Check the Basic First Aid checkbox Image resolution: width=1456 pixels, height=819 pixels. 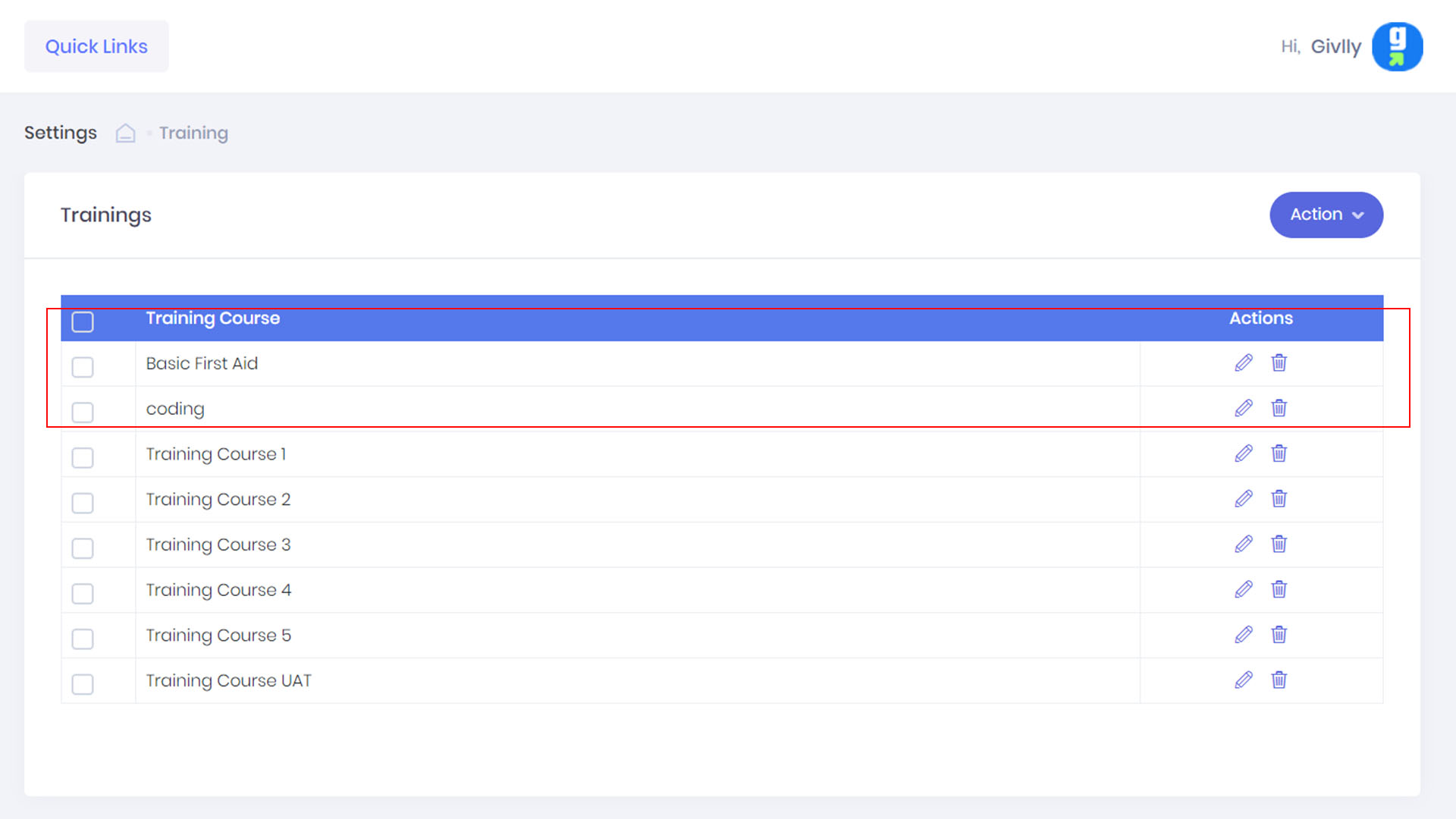[x=83, y=368]
